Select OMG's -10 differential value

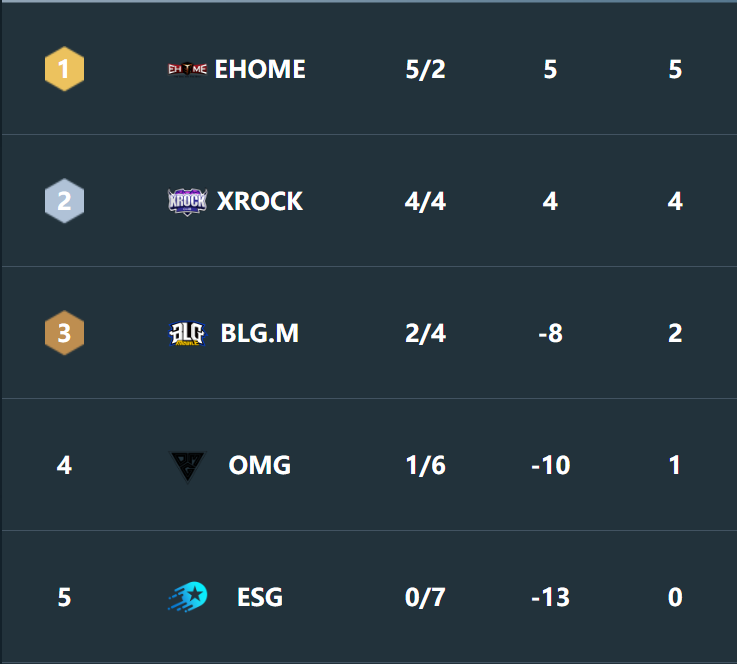click(x=550, y=465)
